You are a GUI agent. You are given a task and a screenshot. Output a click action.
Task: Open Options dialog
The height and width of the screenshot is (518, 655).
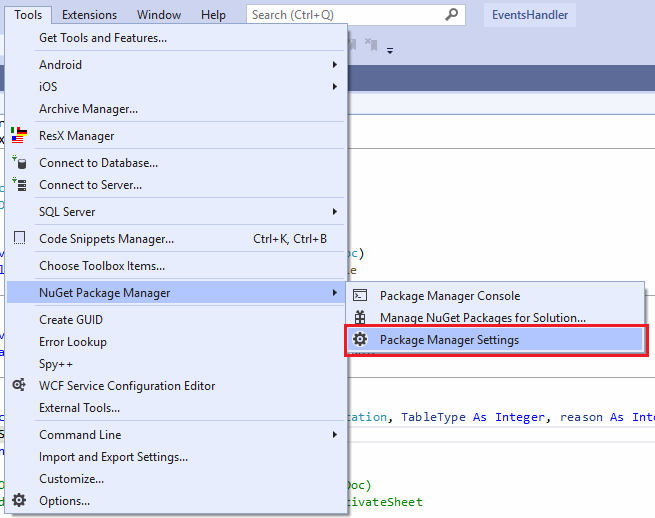click(x=176, y=500)
